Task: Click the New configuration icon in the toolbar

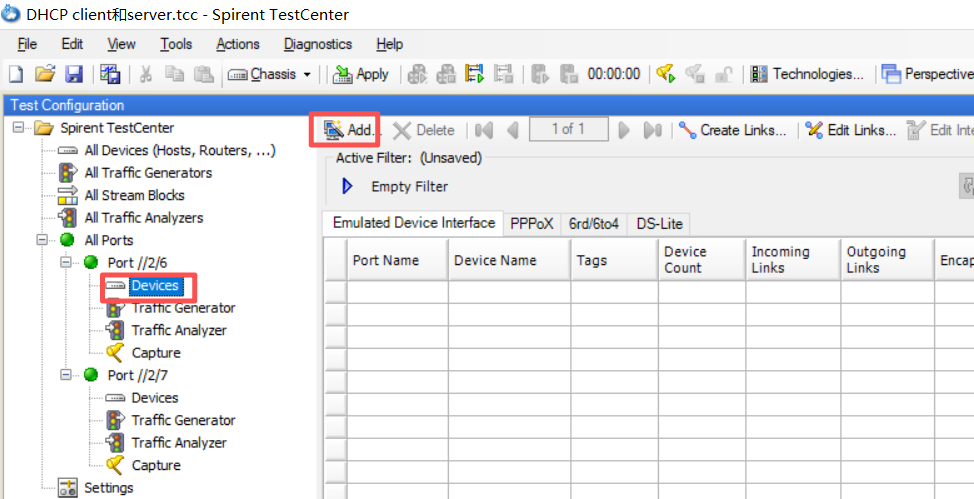Action: pos(15,75)
